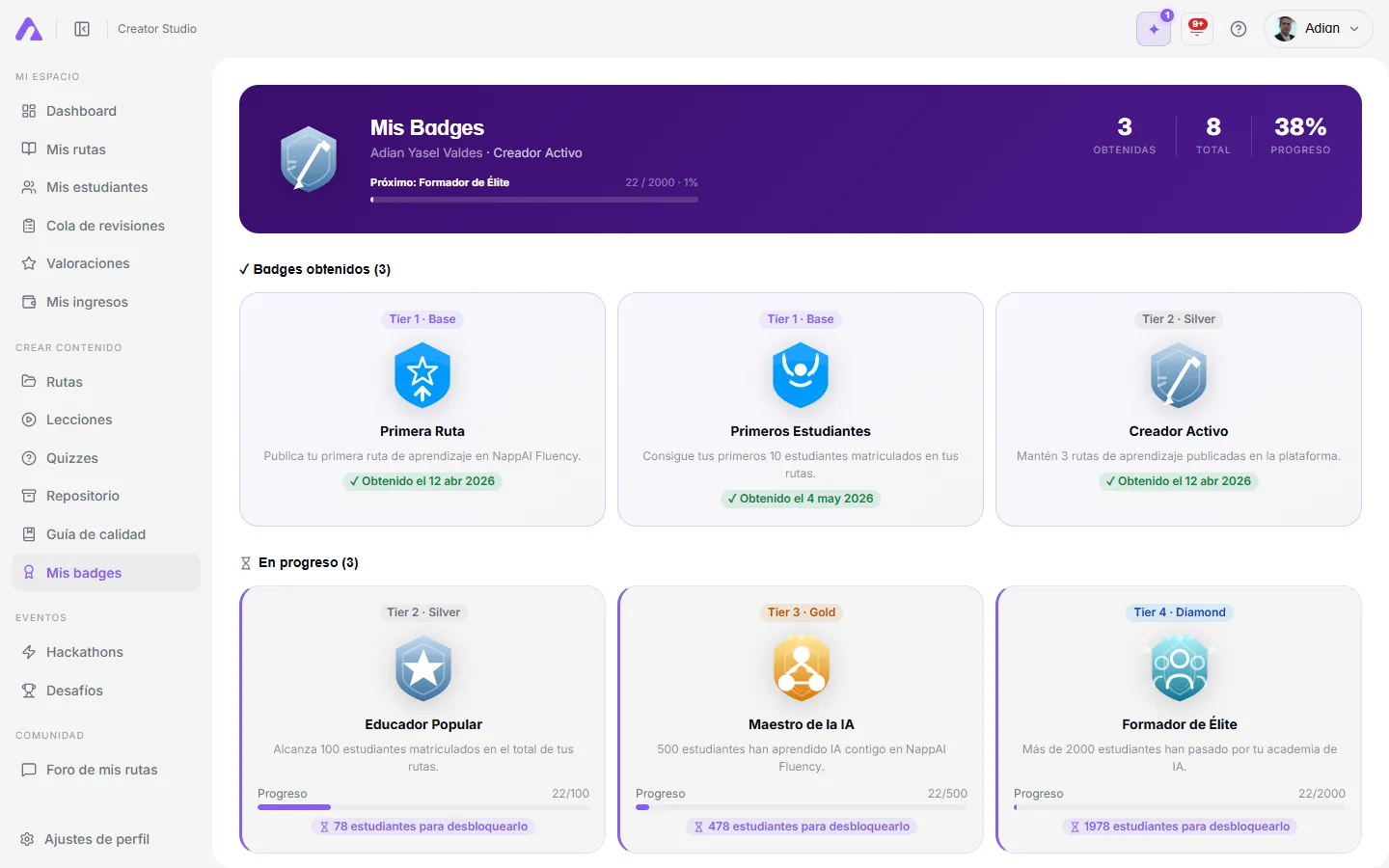Click the Guía de calidad book icon

pos(29,534)
